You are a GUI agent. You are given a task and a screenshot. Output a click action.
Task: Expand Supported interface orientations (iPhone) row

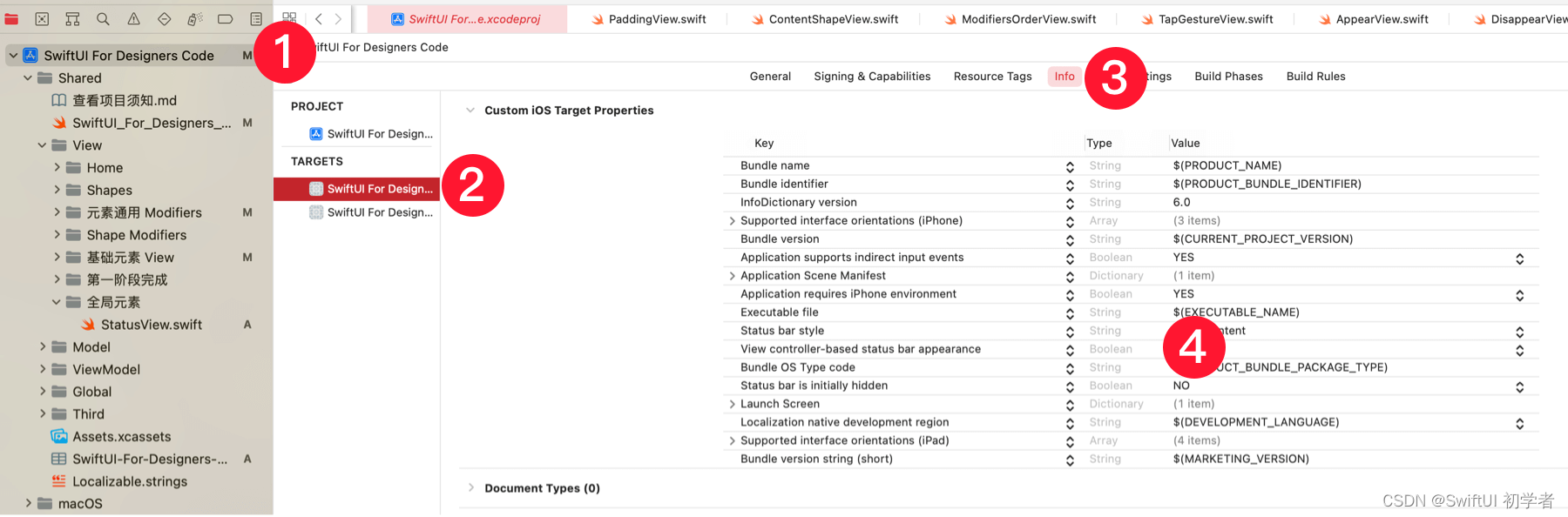732,221
